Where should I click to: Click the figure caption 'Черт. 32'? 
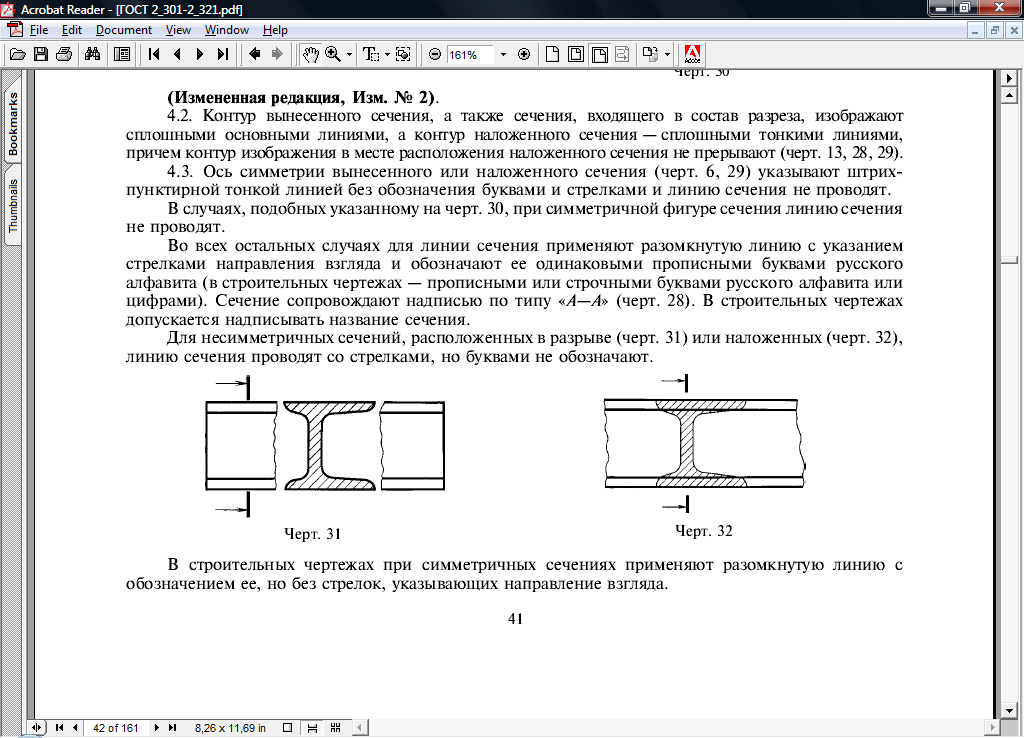pos(703,530)
